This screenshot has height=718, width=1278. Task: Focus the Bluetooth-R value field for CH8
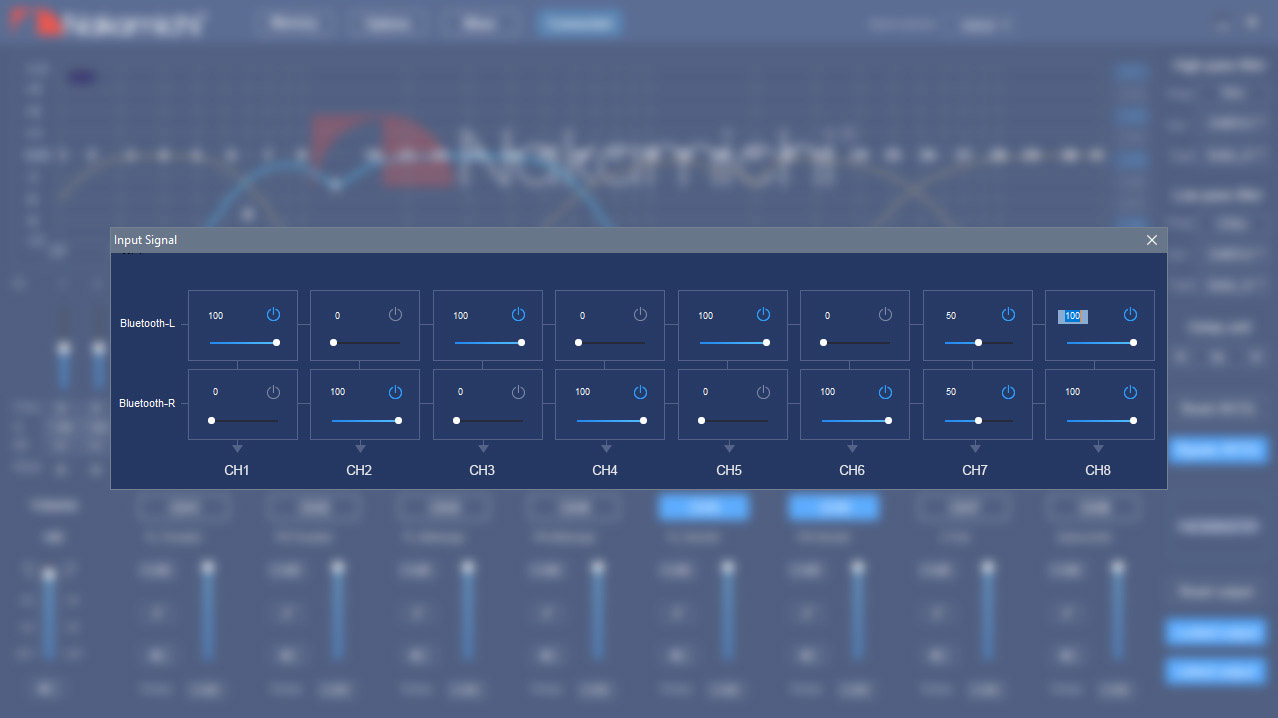point(1073,392)
